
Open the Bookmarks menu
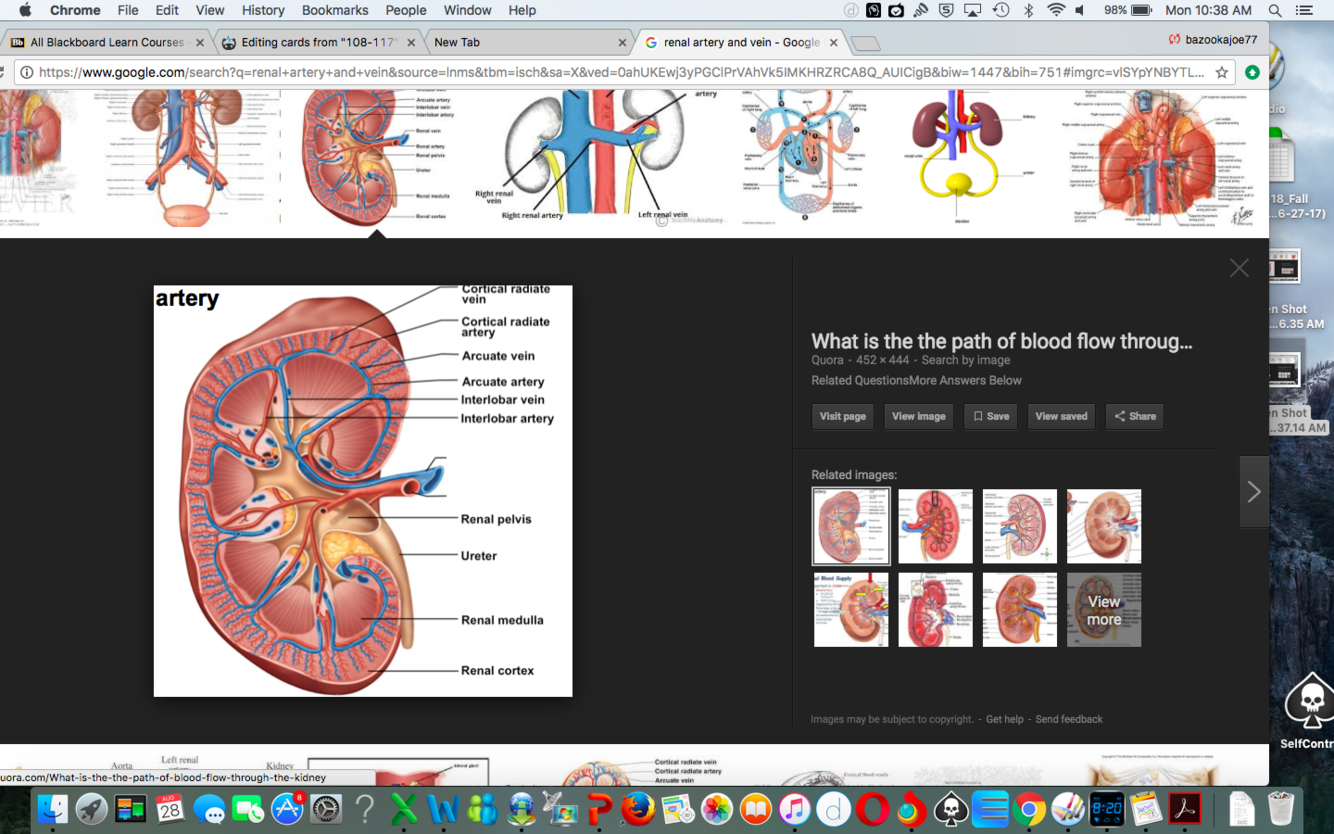(x=335, y=10)
